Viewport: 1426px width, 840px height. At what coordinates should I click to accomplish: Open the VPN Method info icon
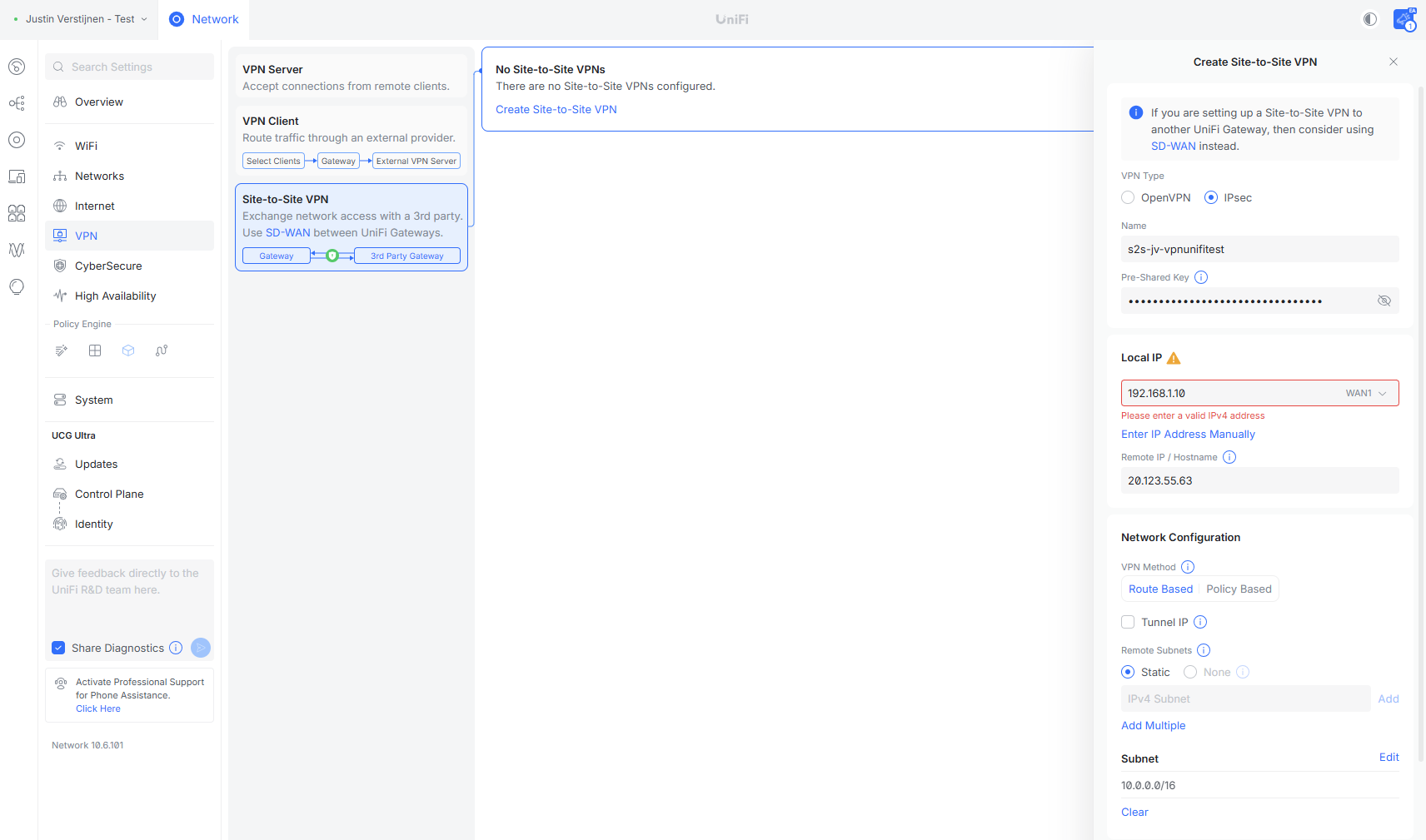[x=1188, y=567]
